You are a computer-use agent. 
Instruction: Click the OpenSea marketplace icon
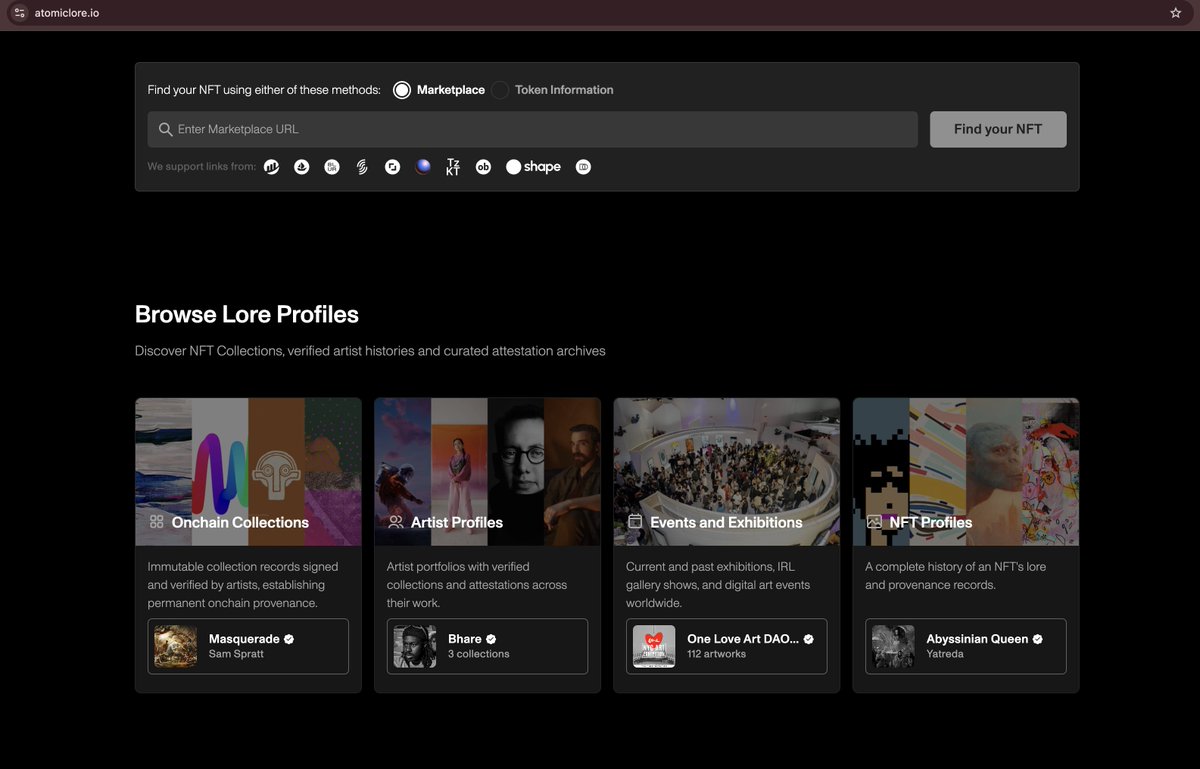coord(301,166)
